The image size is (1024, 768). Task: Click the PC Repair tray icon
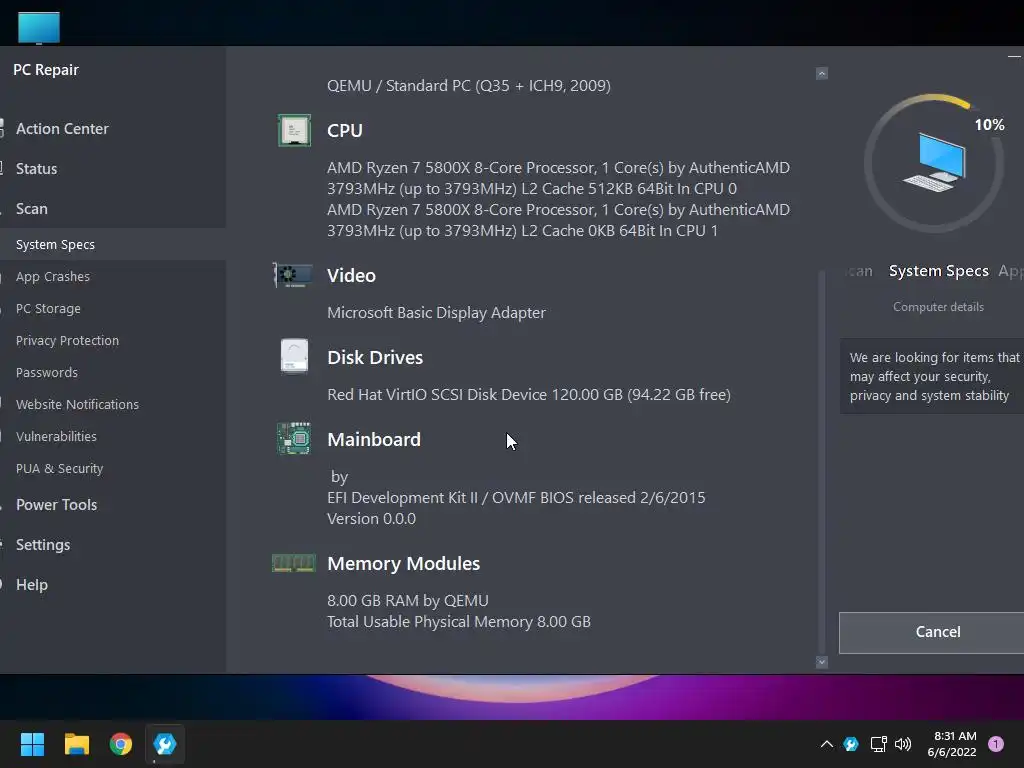(851, 744)
